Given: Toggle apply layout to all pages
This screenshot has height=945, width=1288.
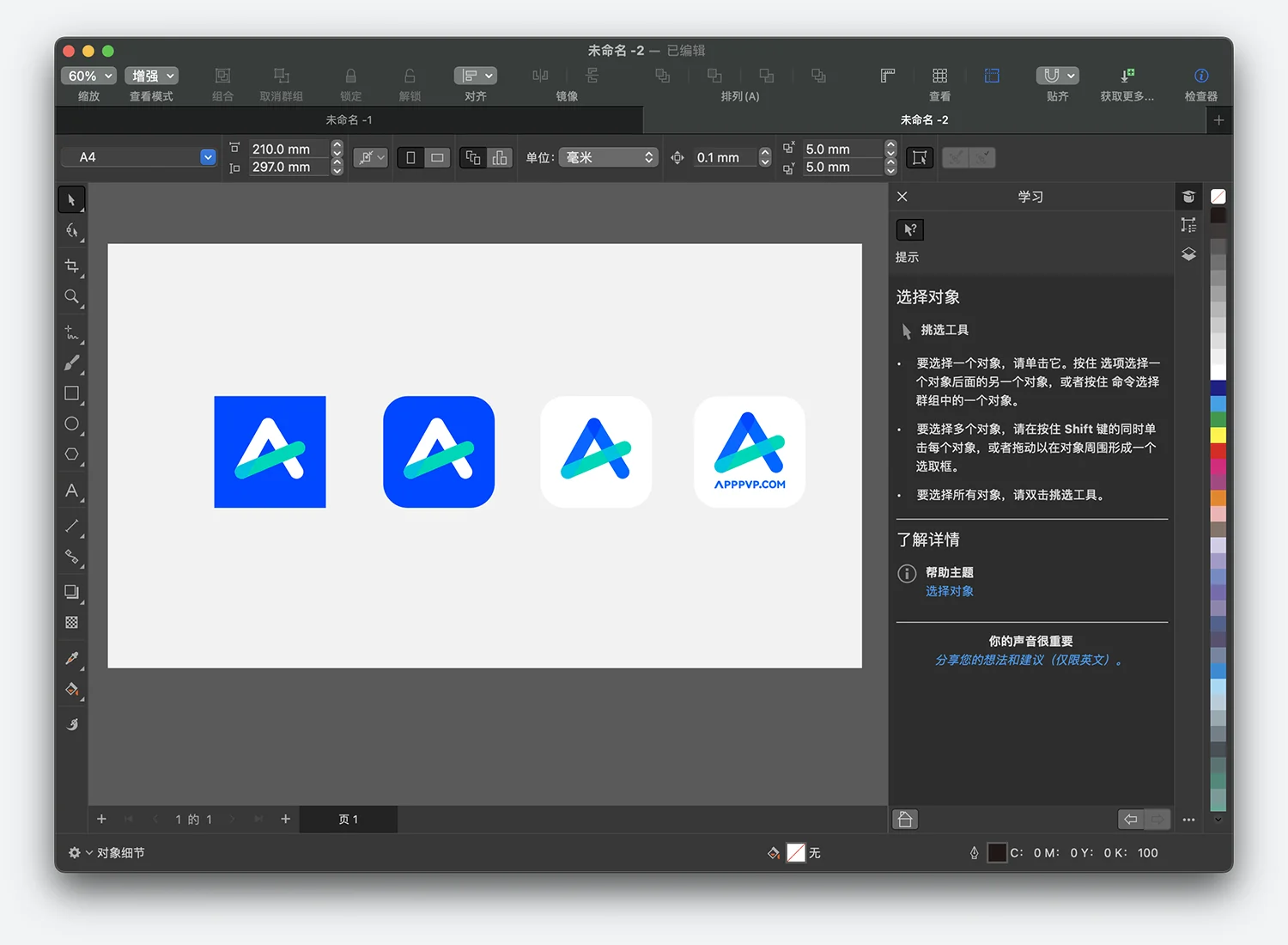Looking at the screenshot, I should point(473,157).
